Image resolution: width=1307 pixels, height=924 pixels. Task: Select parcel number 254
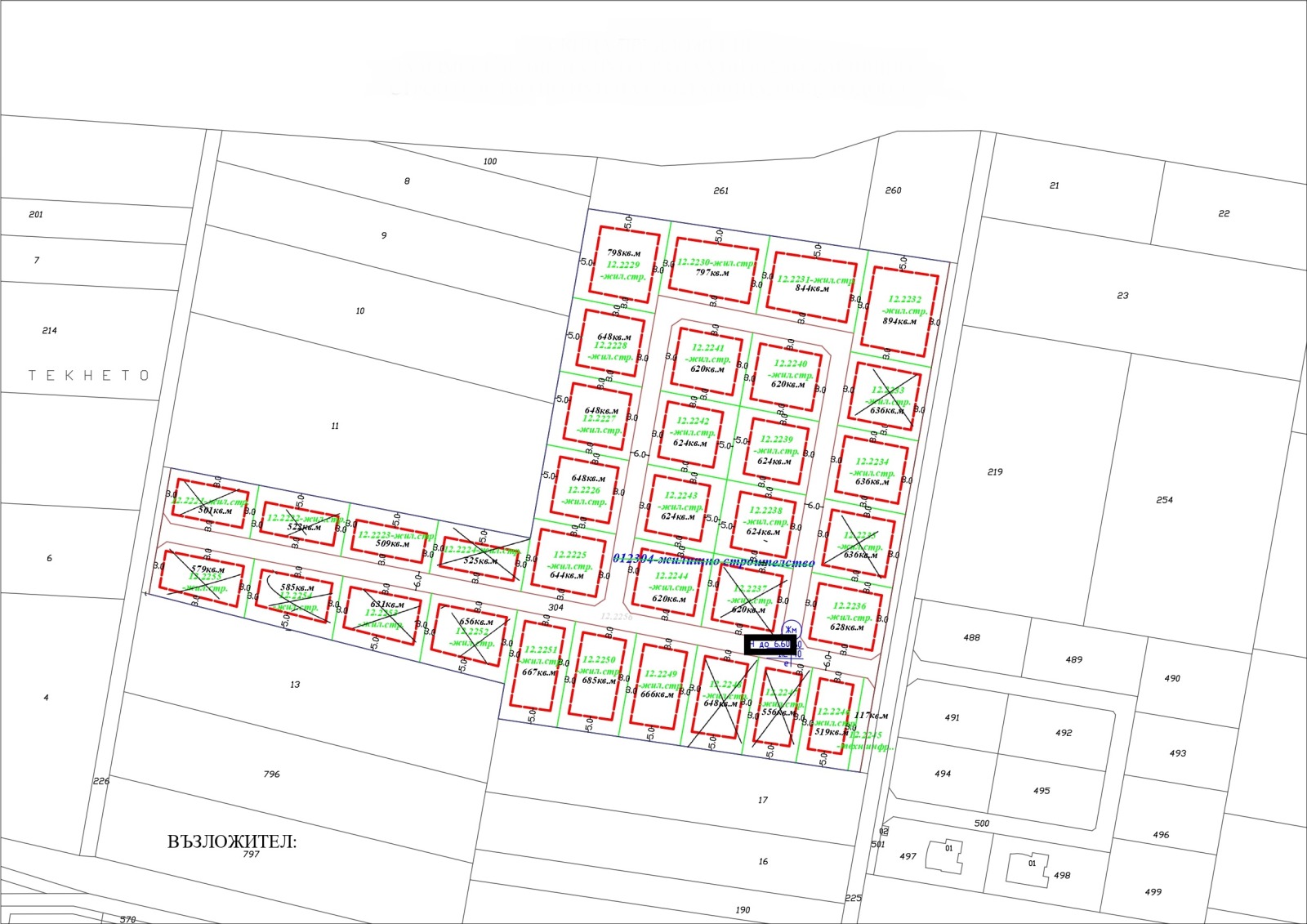tap(1164, 500)
